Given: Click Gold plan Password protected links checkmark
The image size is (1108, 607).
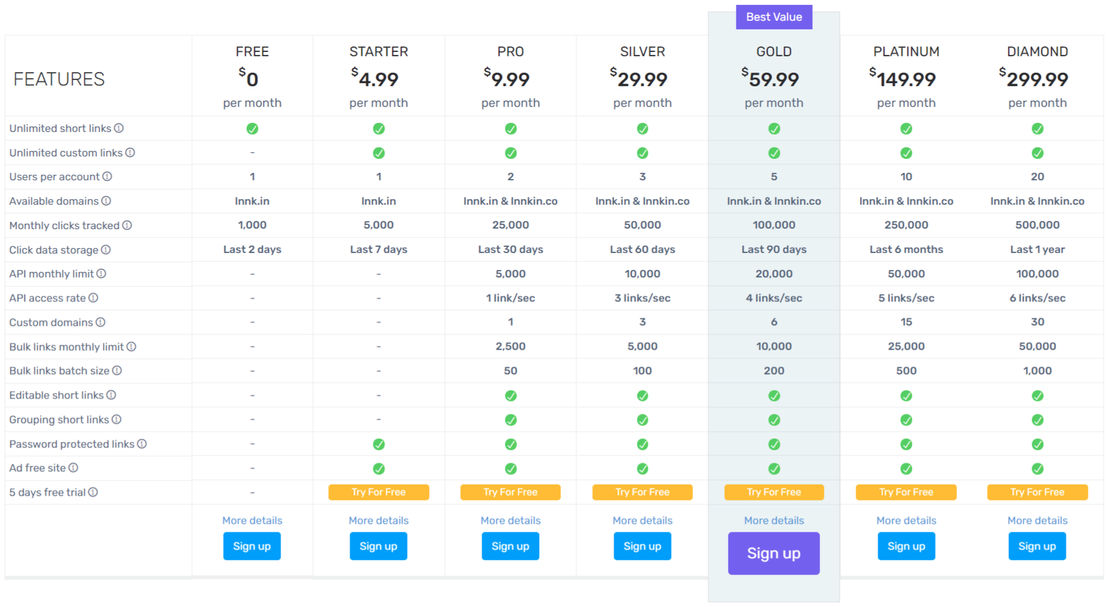Looking at the screenshot, I should (774, 444).
